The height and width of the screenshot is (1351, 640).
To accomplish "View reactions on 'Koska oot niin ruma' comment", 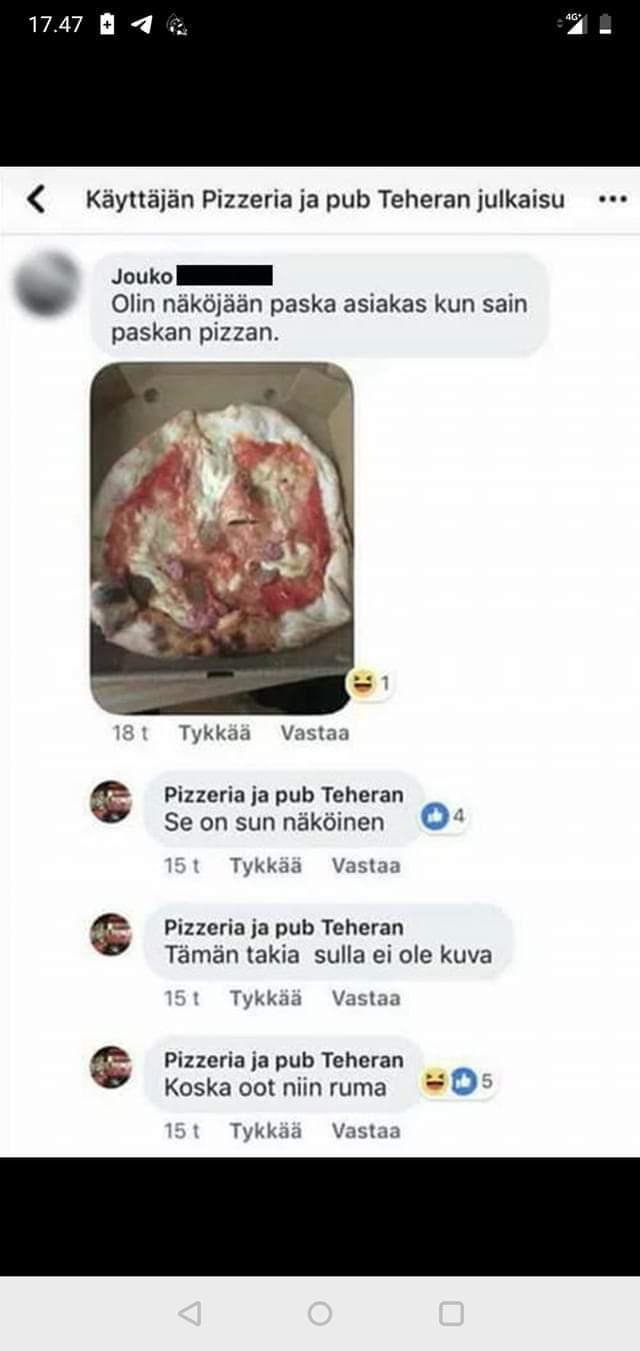I will (x=459, y=1081).
